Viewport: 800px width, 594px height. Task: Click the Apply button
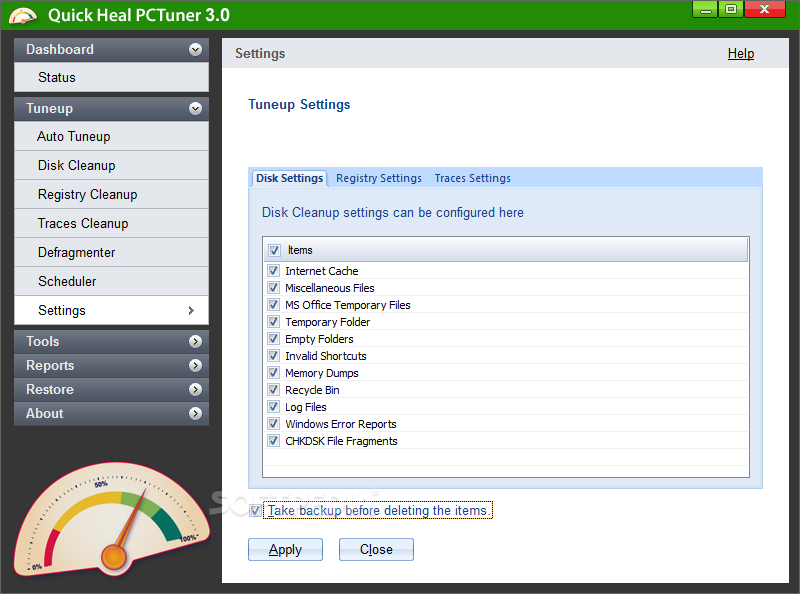click(285, 550)
